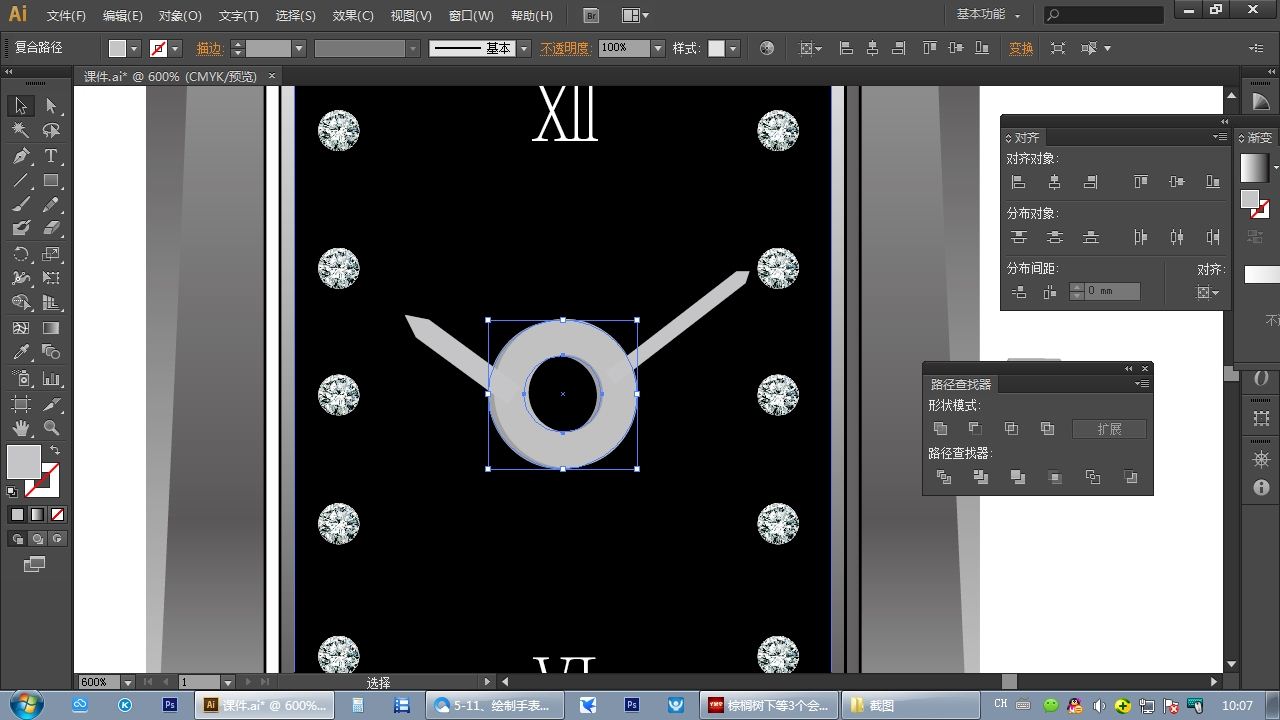
Task: Open the 效果(C) menu
Action: pyautogui.click(x=353, y=16)
